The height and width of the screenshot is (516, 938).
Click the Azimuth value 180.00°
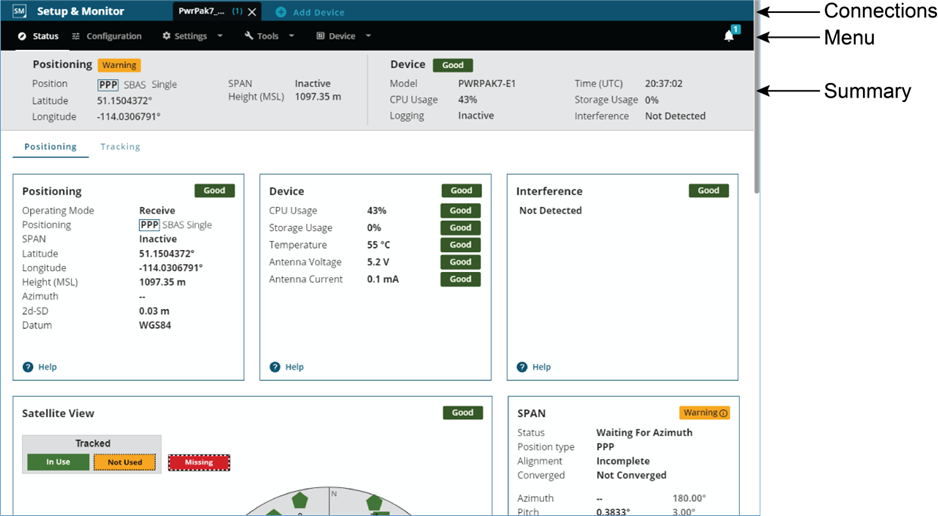[x=689, y=498]
